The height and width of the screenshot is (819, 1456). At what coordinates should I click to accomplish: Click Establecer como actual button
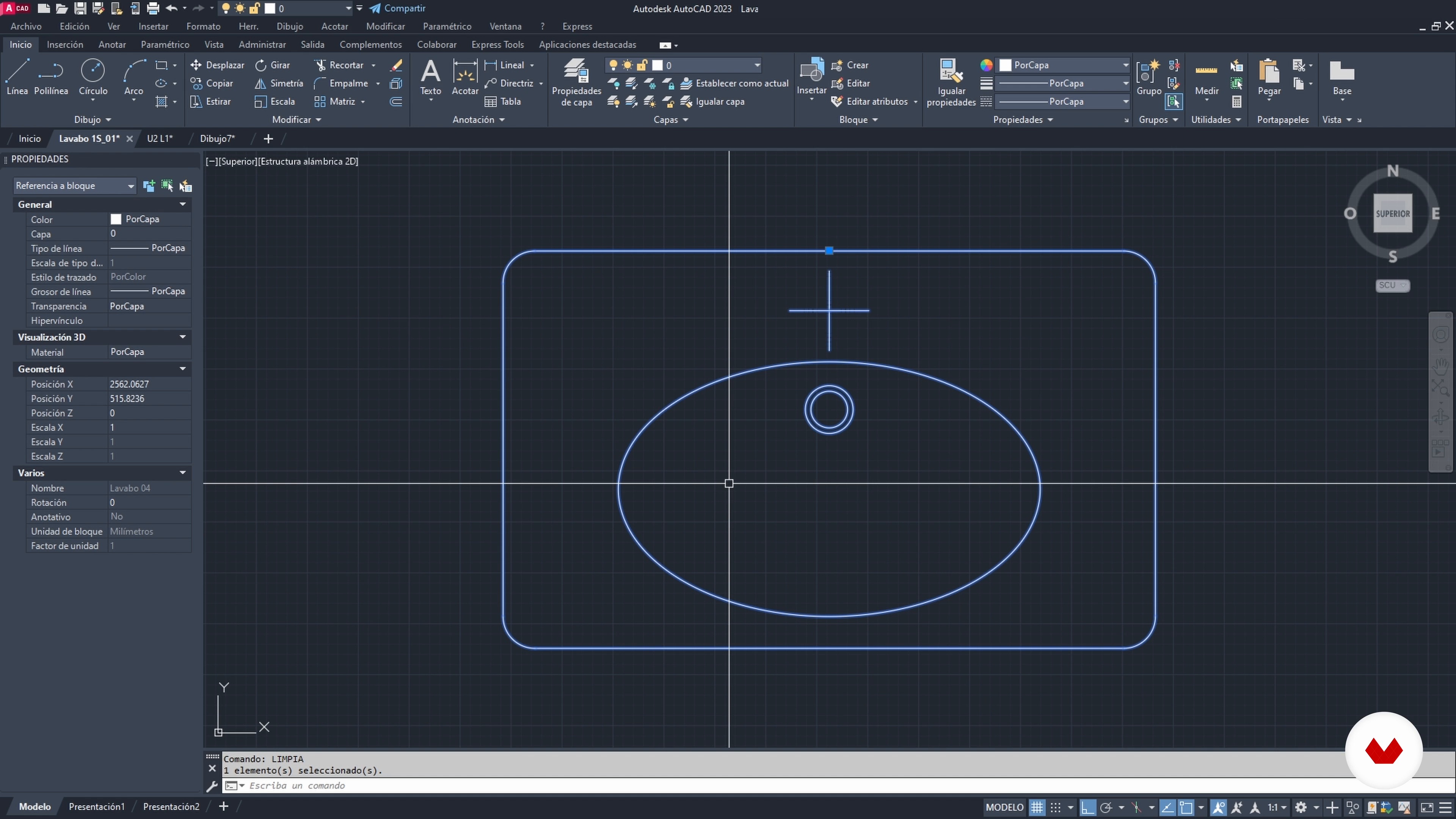click(734, 83)
